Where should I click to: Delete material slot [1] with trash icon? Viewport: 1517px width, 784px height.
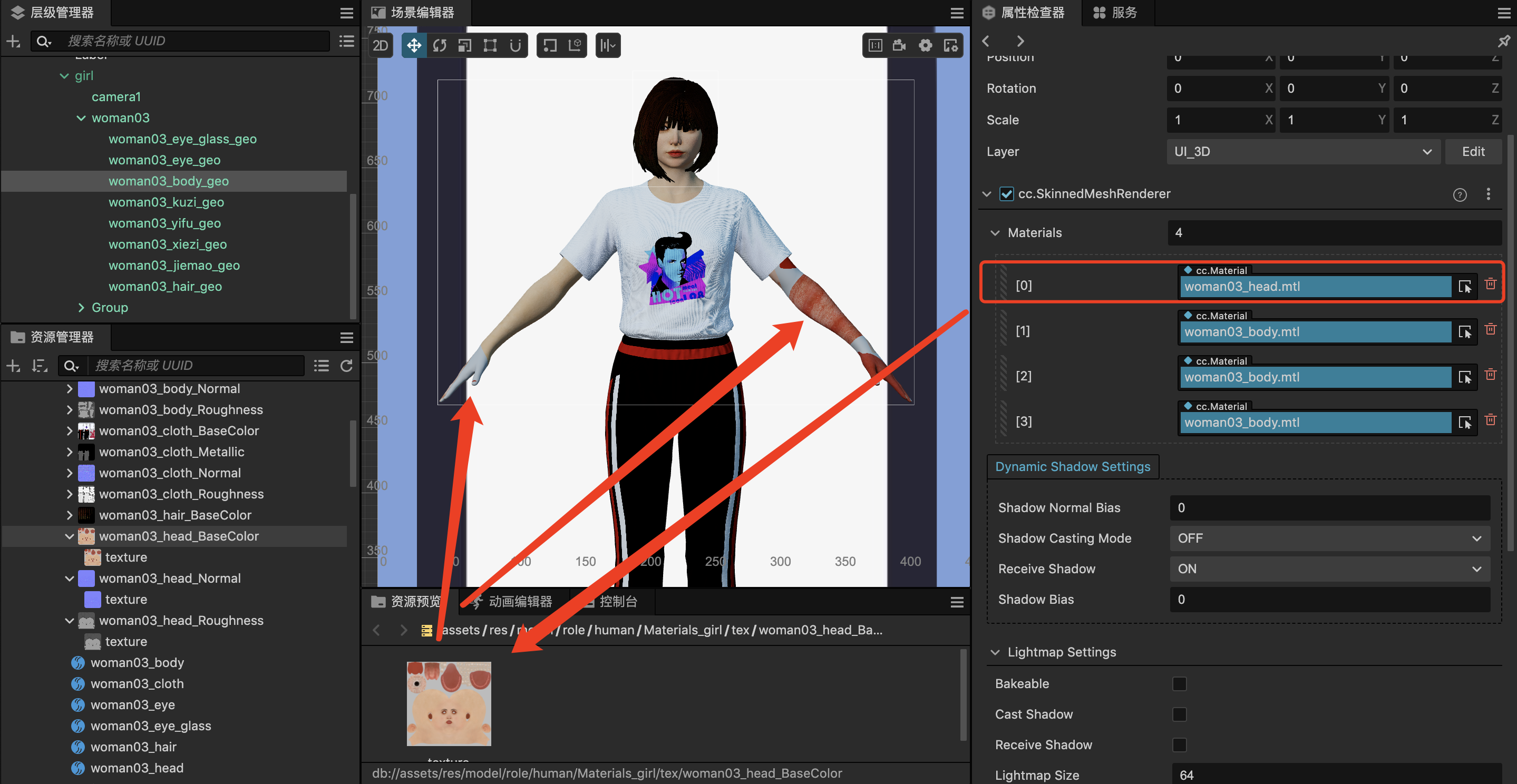pyautogui.click(x=1490, y=330)
